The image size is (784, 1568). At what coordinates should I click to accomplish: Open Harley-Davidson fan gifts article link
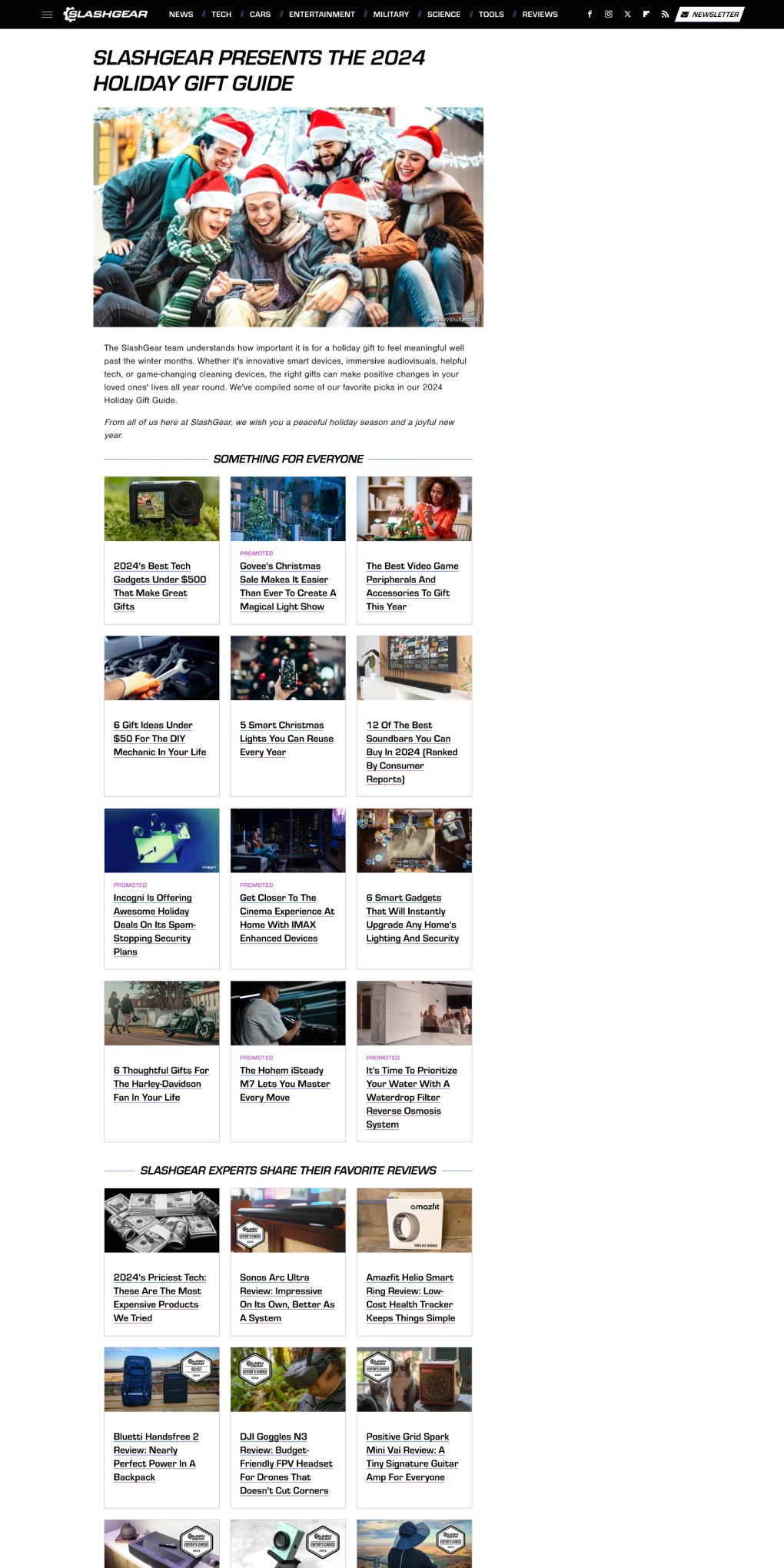tap(161, 1084)
